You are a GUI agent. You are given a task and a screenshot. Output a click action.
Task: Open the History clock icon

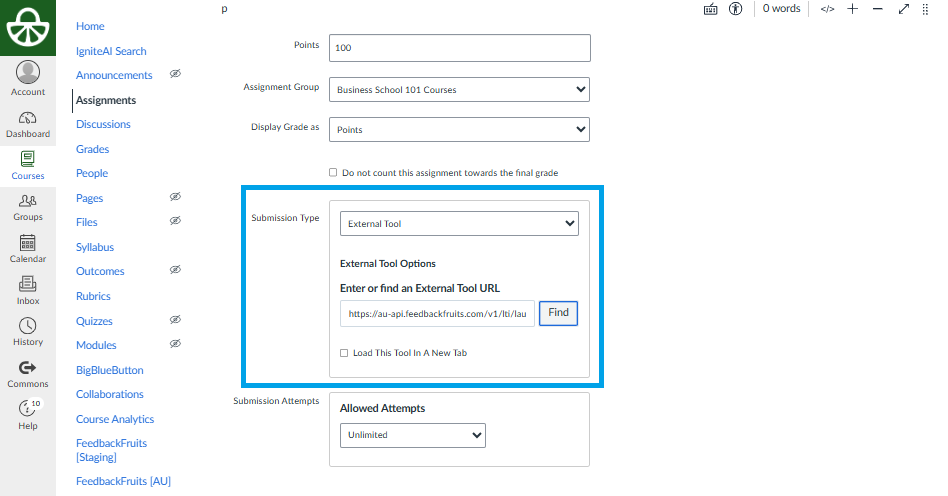28,332
